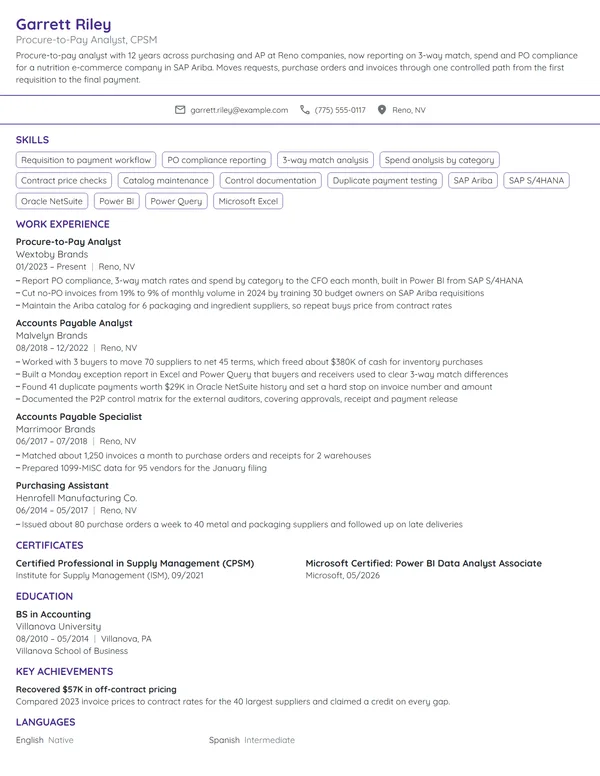Click the bullet about 41 duplicate payments
Screen dimensions: 600x776
(x=254, y=387)
